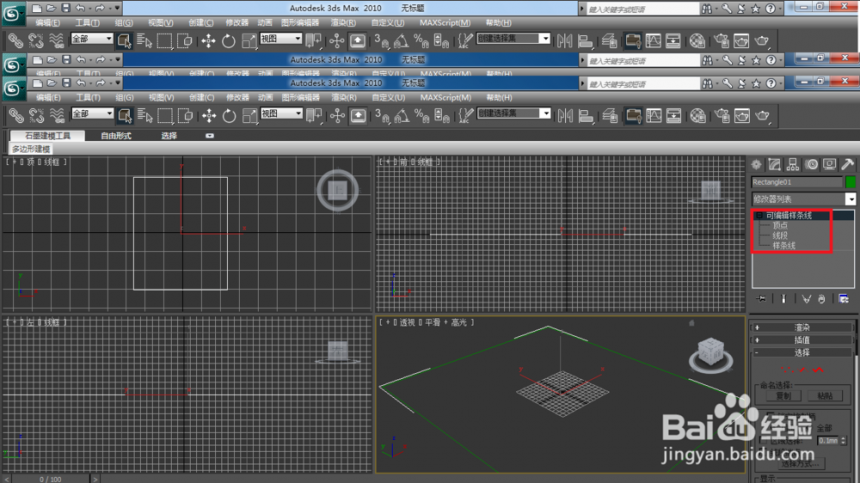Click the 复制 named selection button
Viewport: 860px width, 483px height.
(783, 395)
